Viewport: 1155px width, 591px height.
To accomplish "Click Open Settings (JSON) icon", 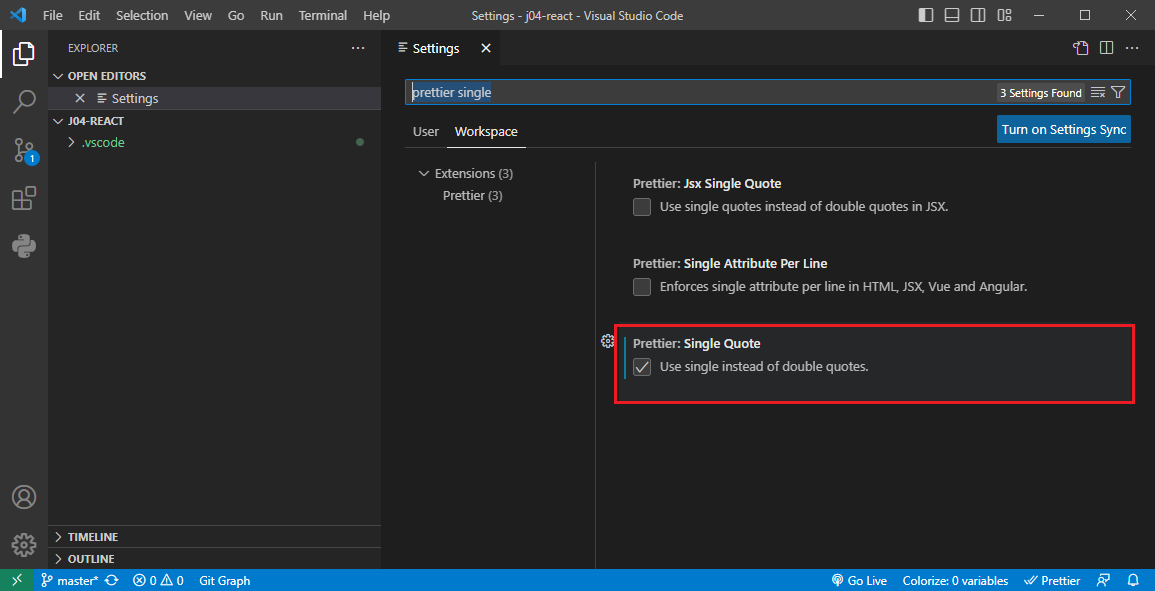I will [1080, 48].
